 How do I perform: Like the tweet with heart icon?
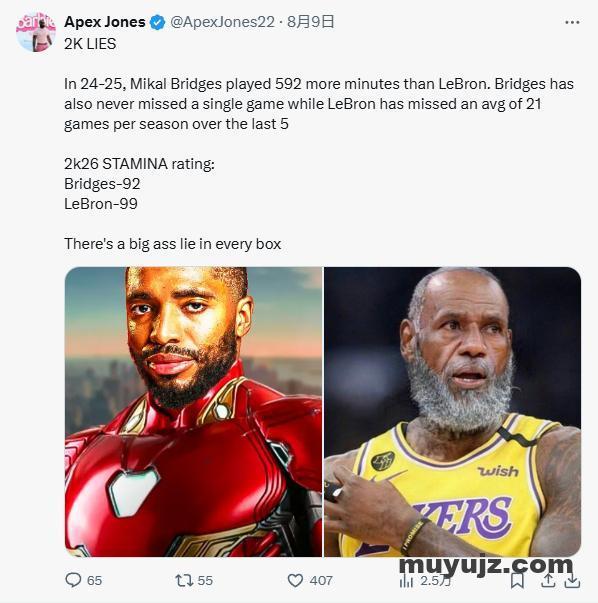(x=295, y=580)
